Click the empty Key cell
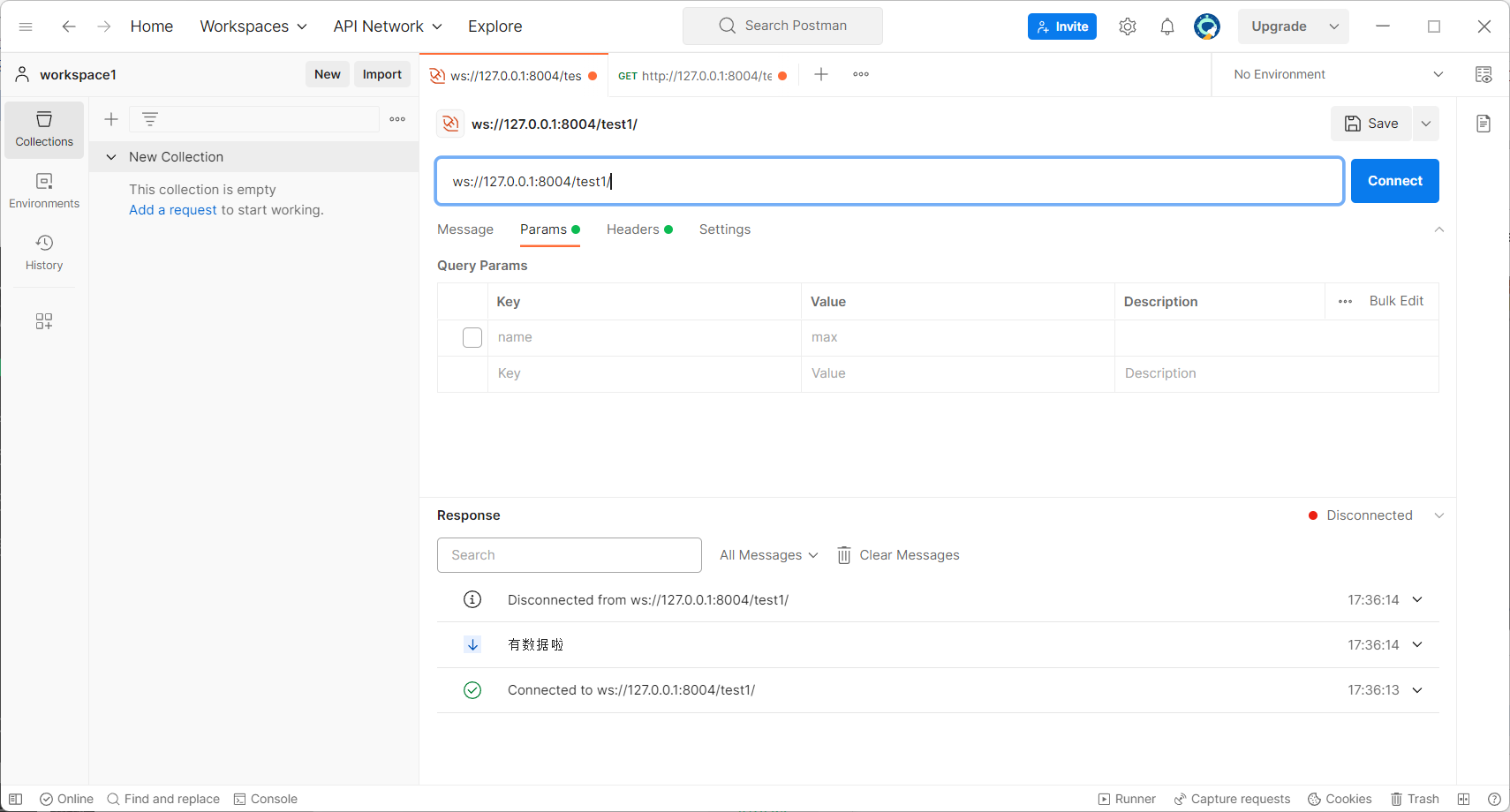Image resolution: width=1510 pixels, height=812 pixels. pos(645,373)
